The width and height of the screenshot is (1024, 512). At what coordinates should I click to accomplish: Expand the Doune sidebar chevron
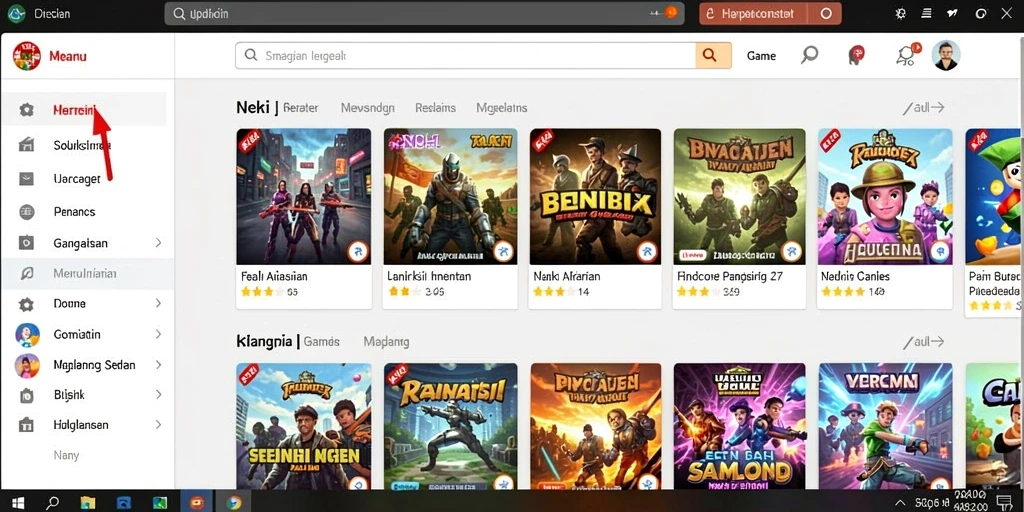click(x=158, y=304)
